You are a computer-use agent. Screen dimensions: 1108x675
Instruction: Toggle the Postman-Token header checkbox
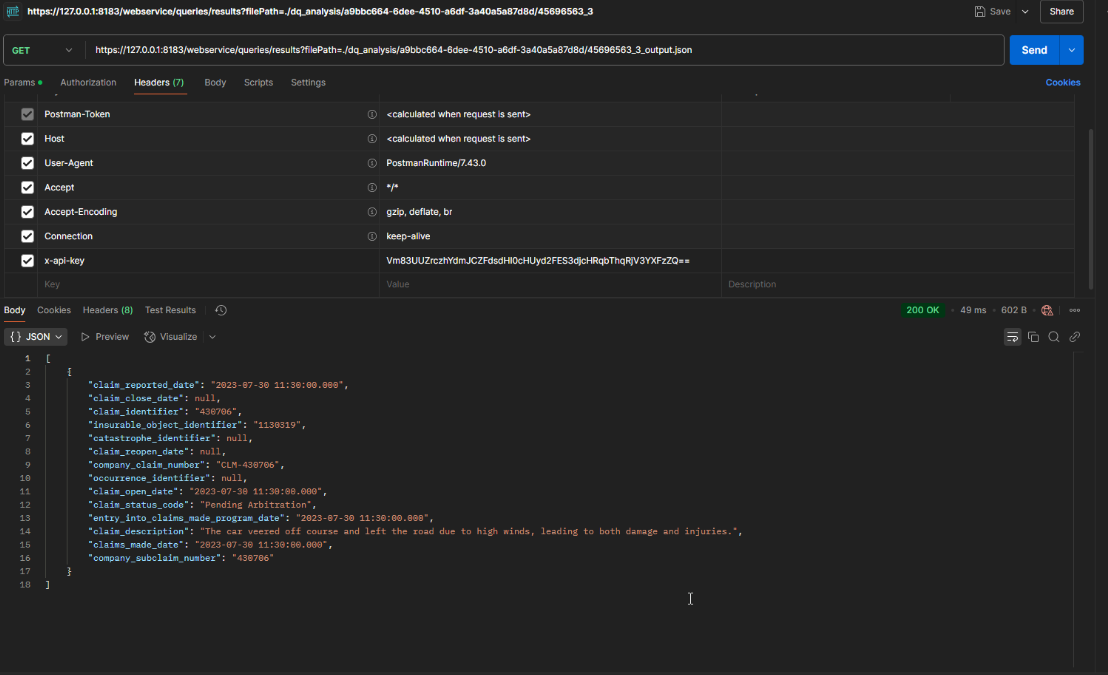28,114
